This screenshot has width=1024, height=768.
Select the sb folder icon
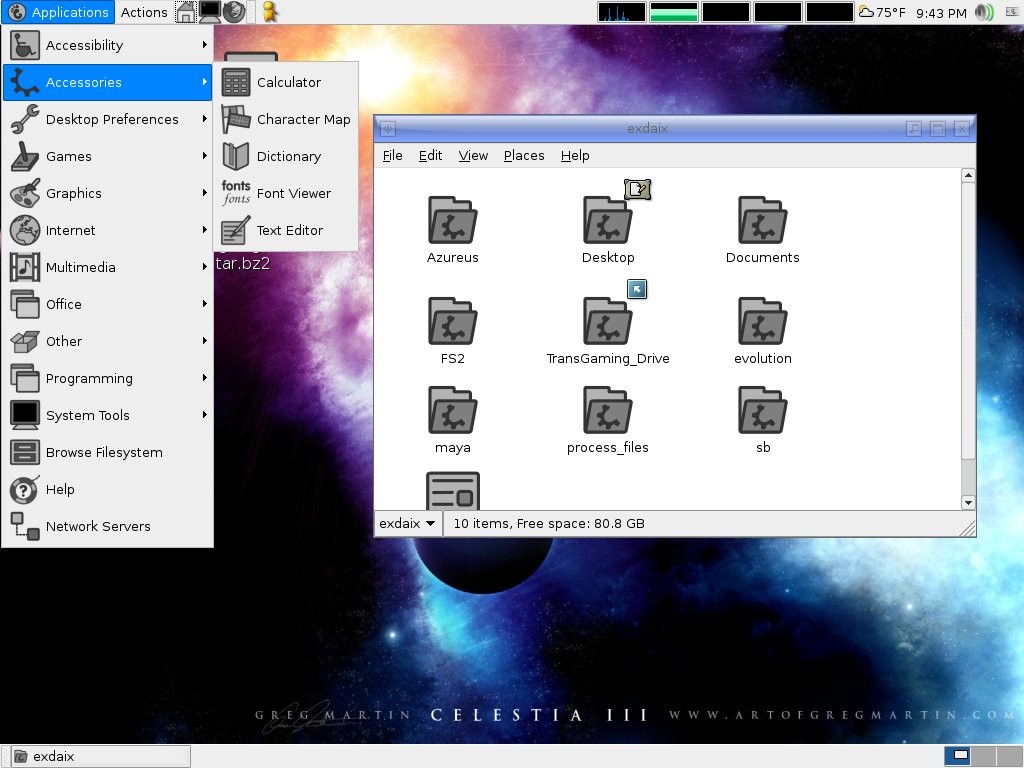[x=762, y=411]
